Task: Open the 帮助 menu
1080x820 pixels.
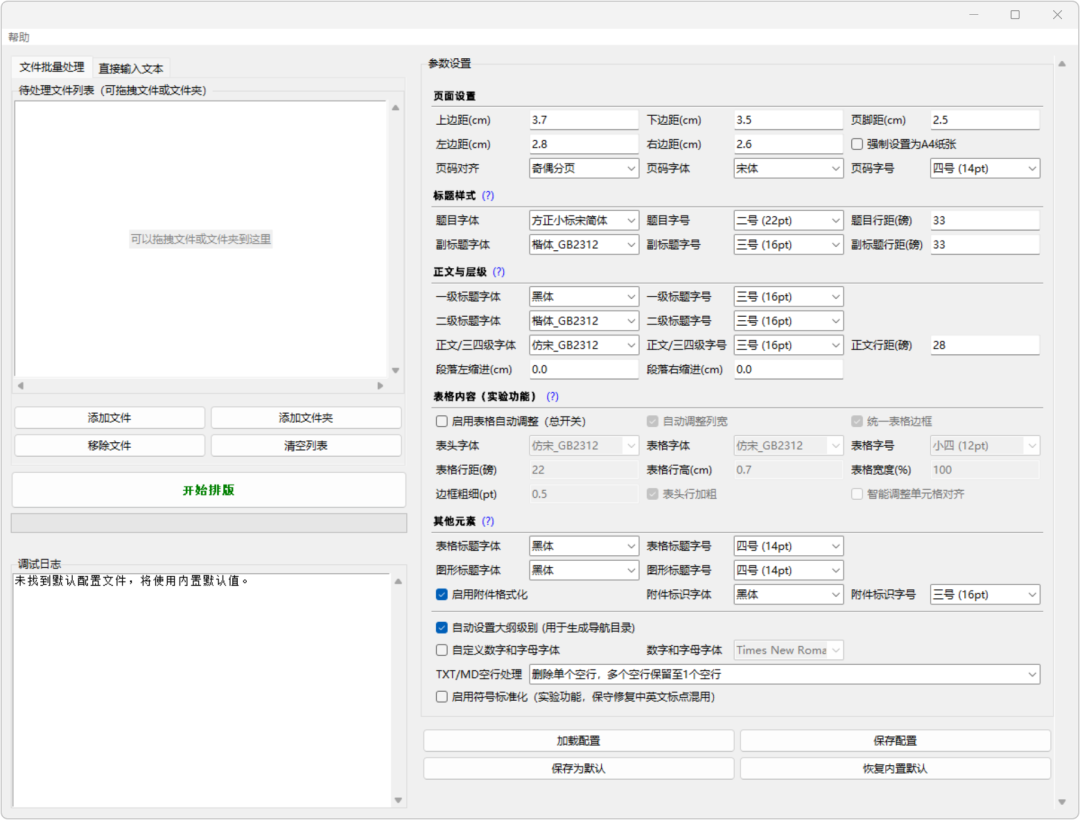Action: click(19, 37)
